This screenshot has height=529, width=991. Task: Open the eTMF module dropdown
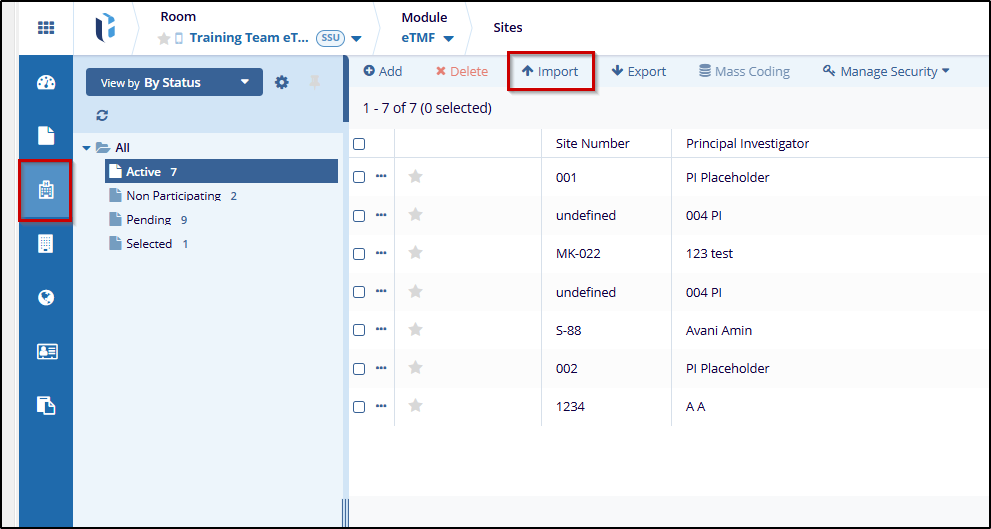click(x=428, y=38)
